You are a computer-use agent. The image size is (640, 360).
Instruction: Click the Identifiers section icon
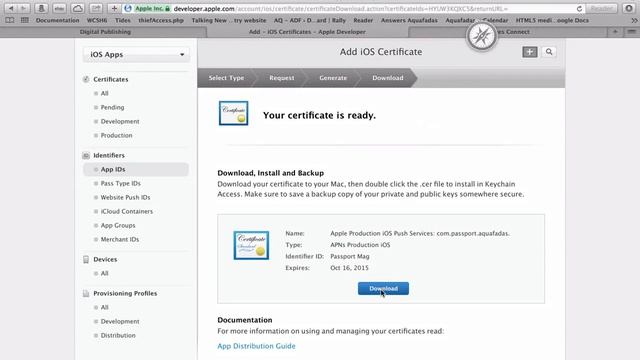coord(86,156)
